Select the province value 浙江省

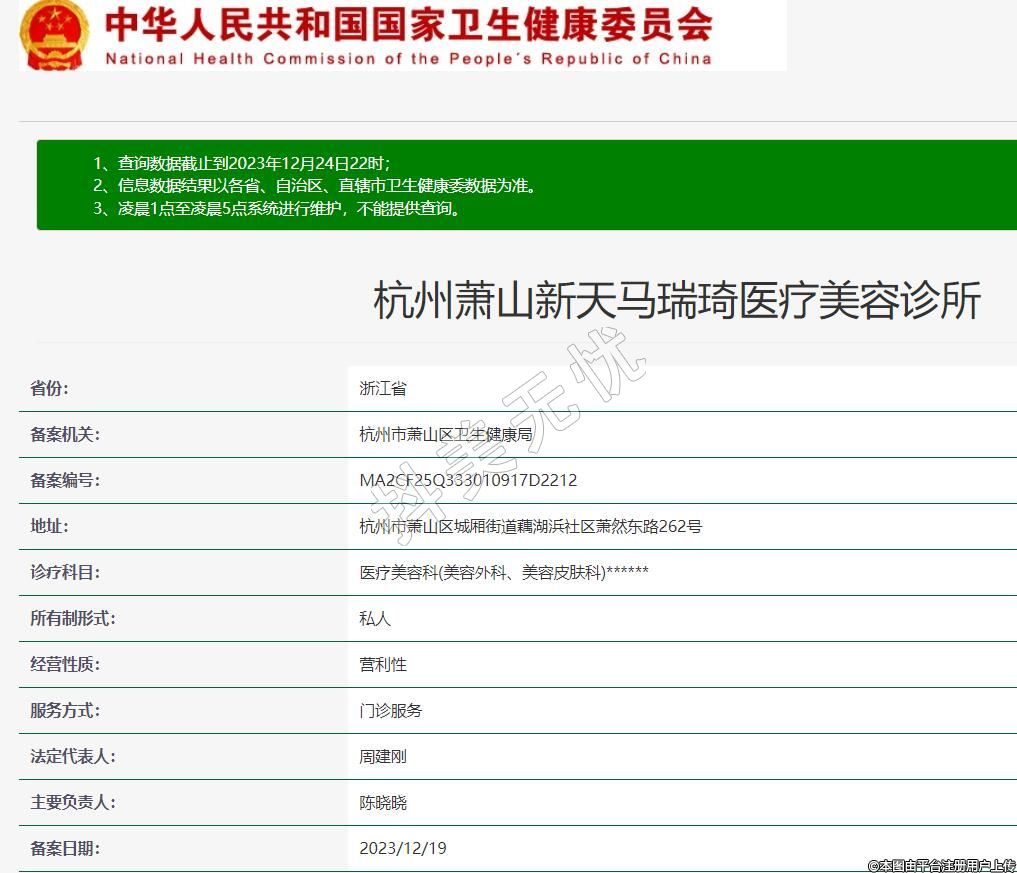(x=383, y=389)
